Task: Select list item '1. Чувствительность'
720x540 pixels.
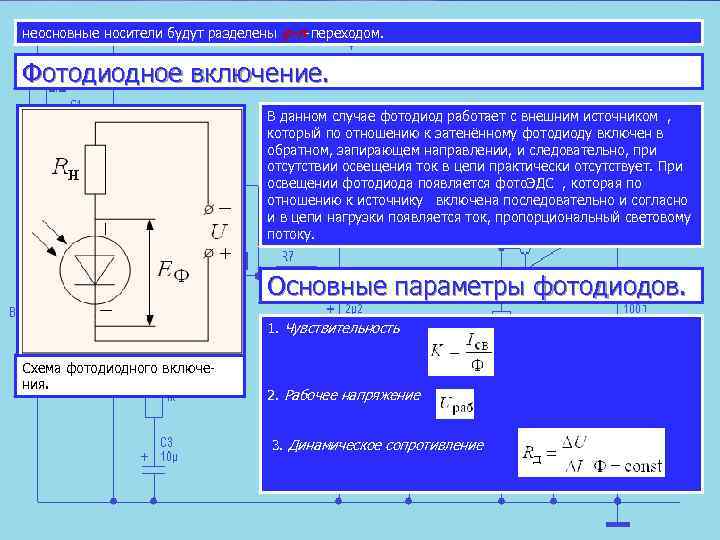Action: [333, 328]
